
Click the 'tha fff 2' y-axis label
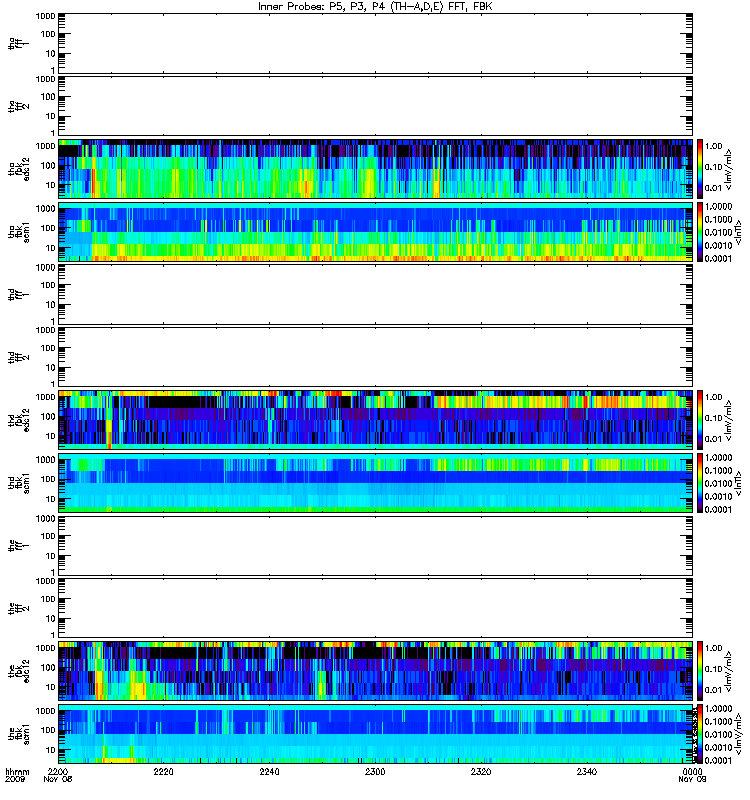(18, 106)
